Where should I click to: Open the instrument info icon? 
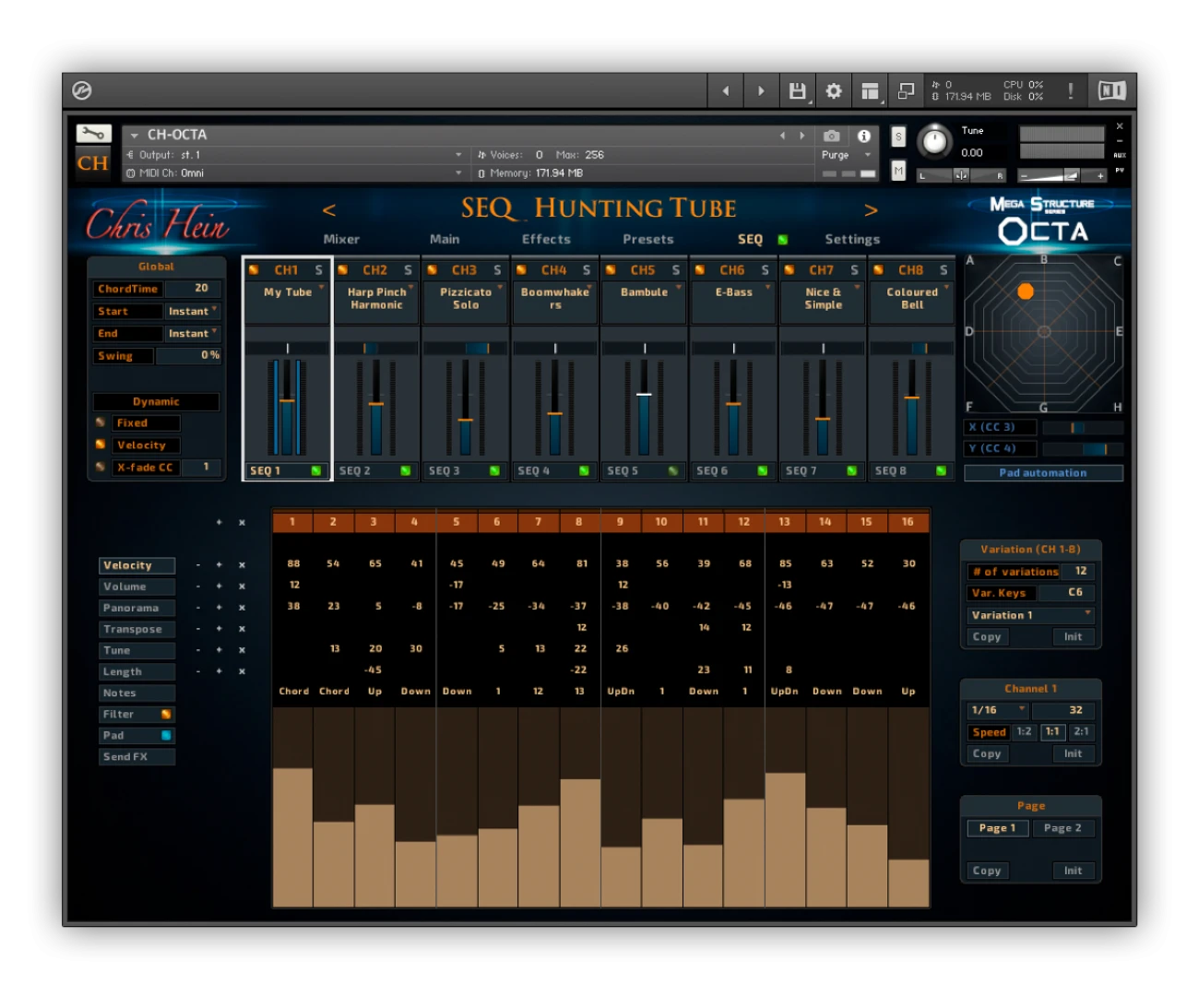pyautogui.click(x=864, y=136)
